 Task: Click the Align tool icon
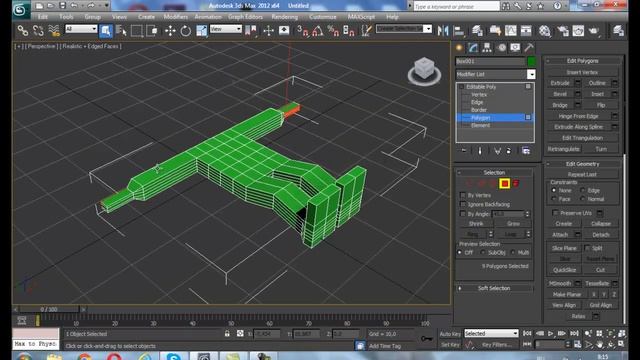click(459, 31)
